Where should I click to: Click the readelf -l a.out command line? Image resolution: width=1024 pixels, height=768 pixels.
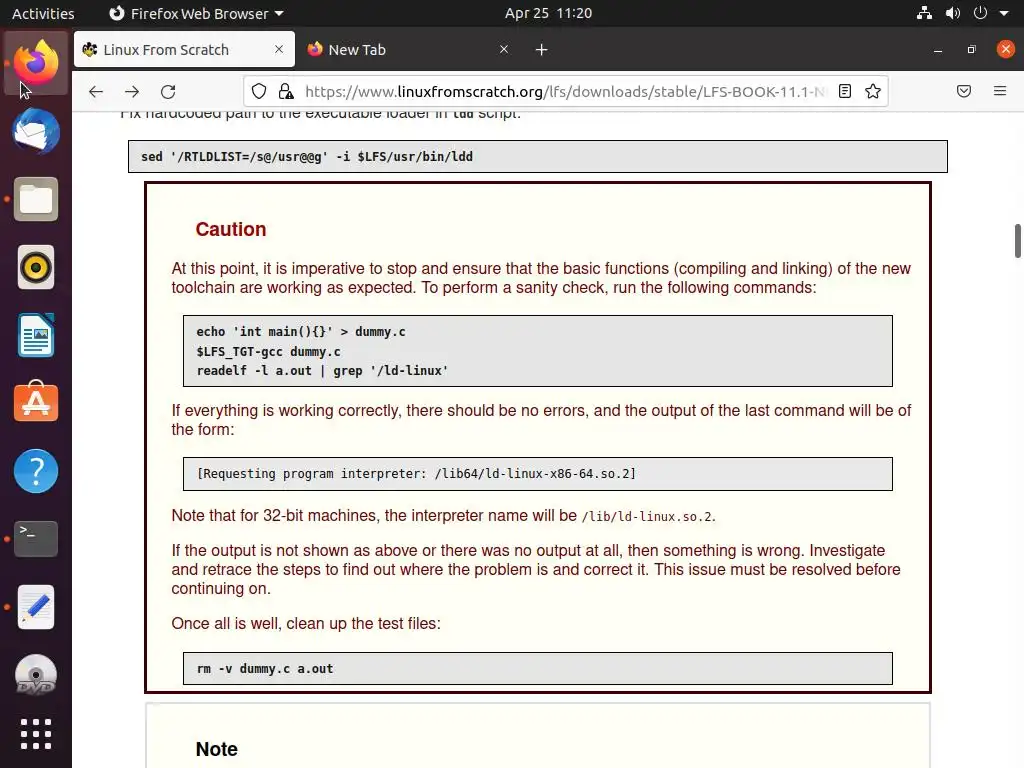[322, 370]
